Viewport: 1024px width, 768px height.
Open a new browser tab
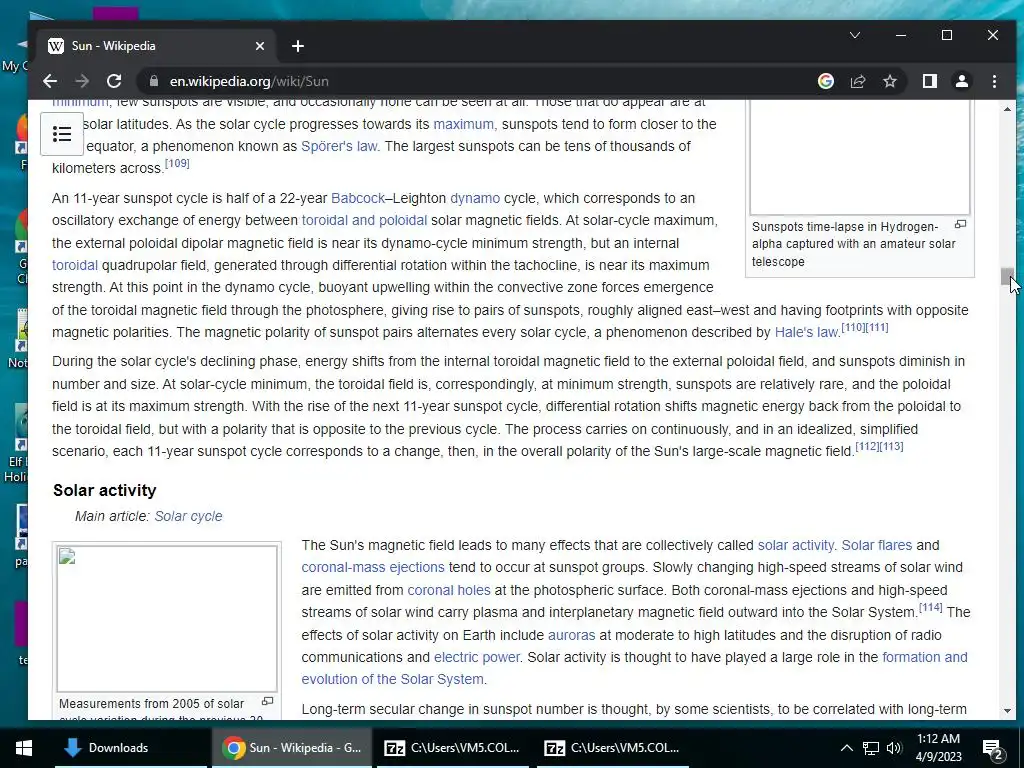coord(298,46)
